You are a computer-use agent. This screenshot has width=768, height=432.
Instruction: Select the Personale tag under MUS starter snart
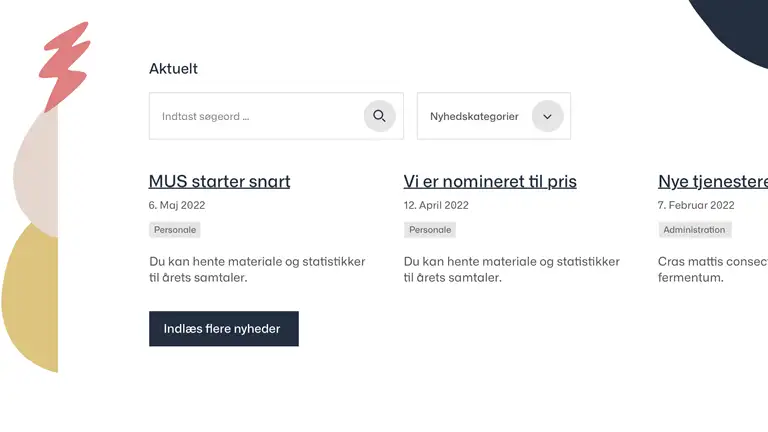(x=175, y=230)
